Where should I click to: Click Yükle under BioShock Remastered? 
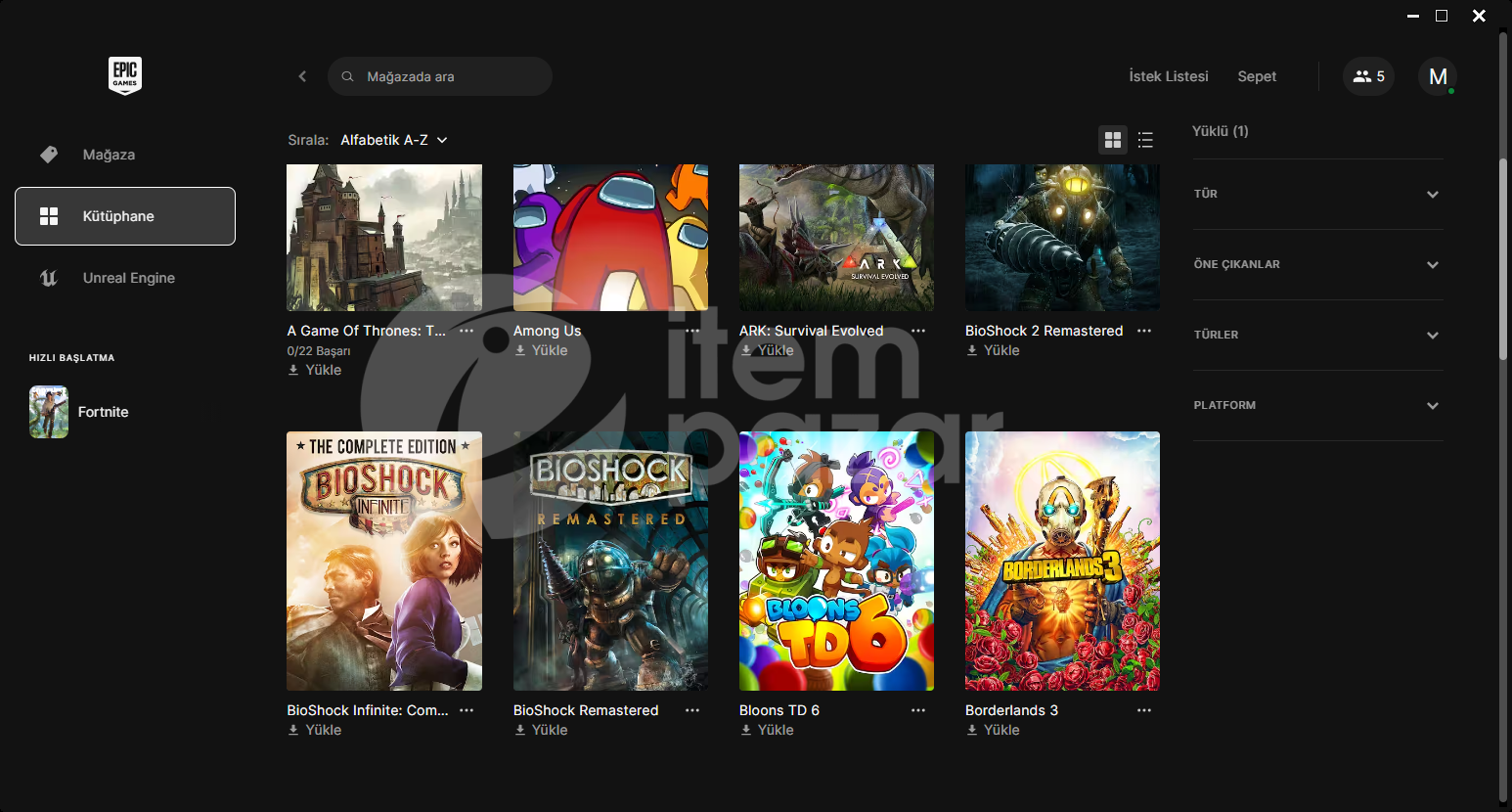541,730
